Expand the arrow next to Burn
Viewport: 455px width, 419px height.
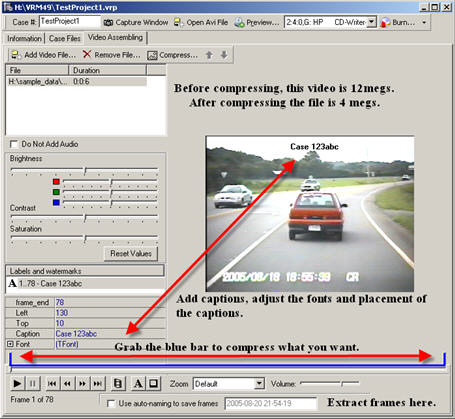coord(424,23)
